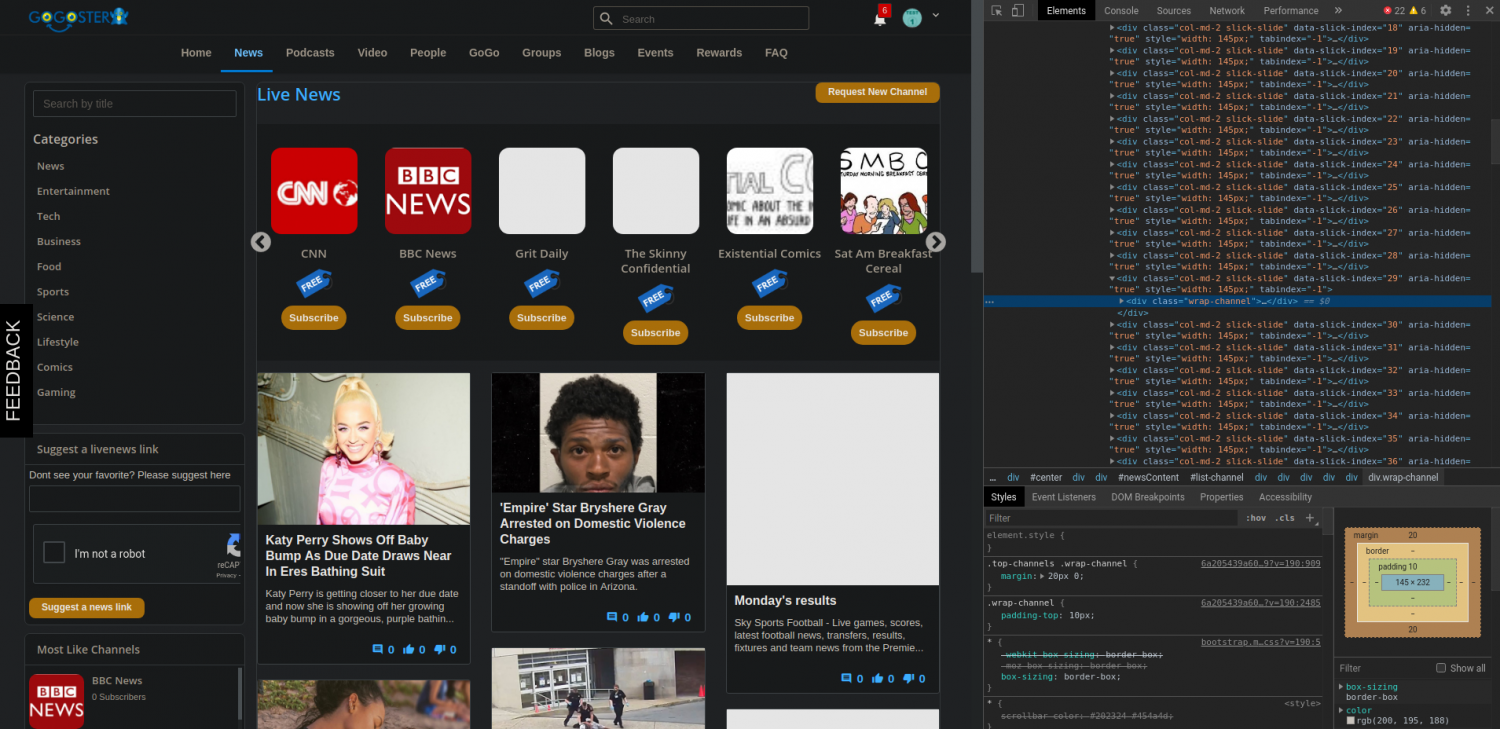Open the Podcasts nav tab
Image resolution: width=1500 pixels, height=729 pixels.
(x=310, y=53)
